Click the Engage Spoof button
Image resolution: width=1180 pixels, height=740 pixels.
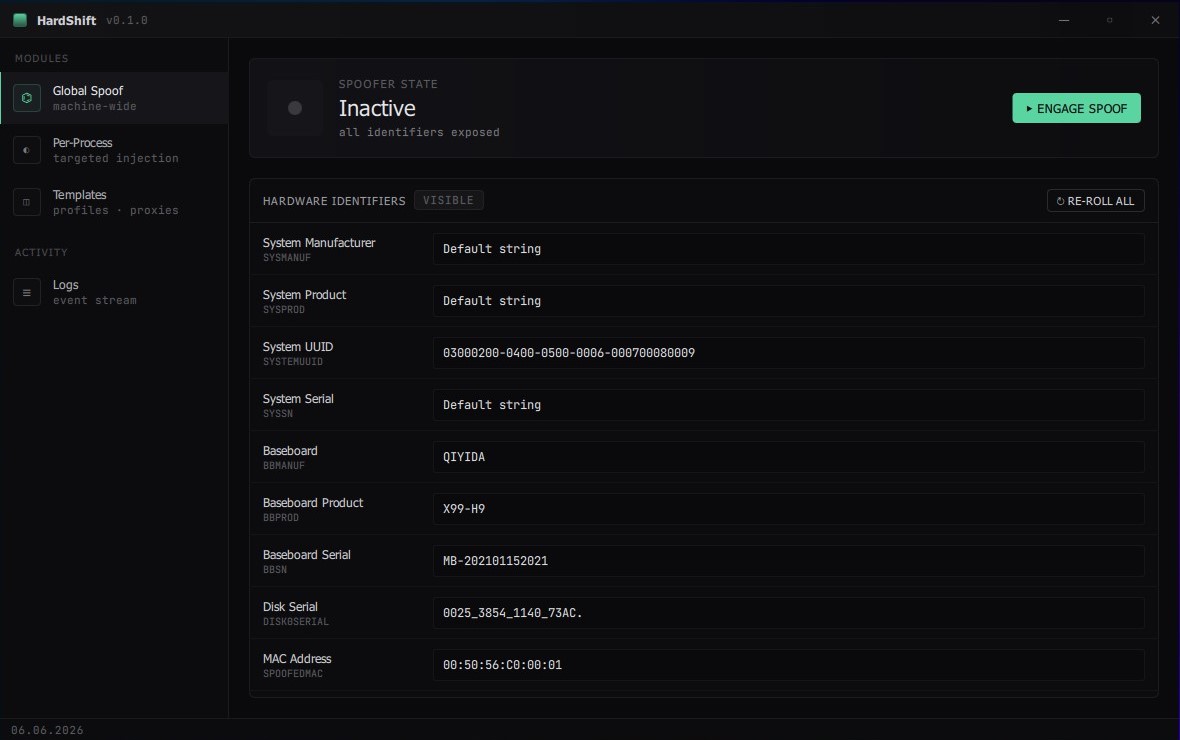point(1076,108)
